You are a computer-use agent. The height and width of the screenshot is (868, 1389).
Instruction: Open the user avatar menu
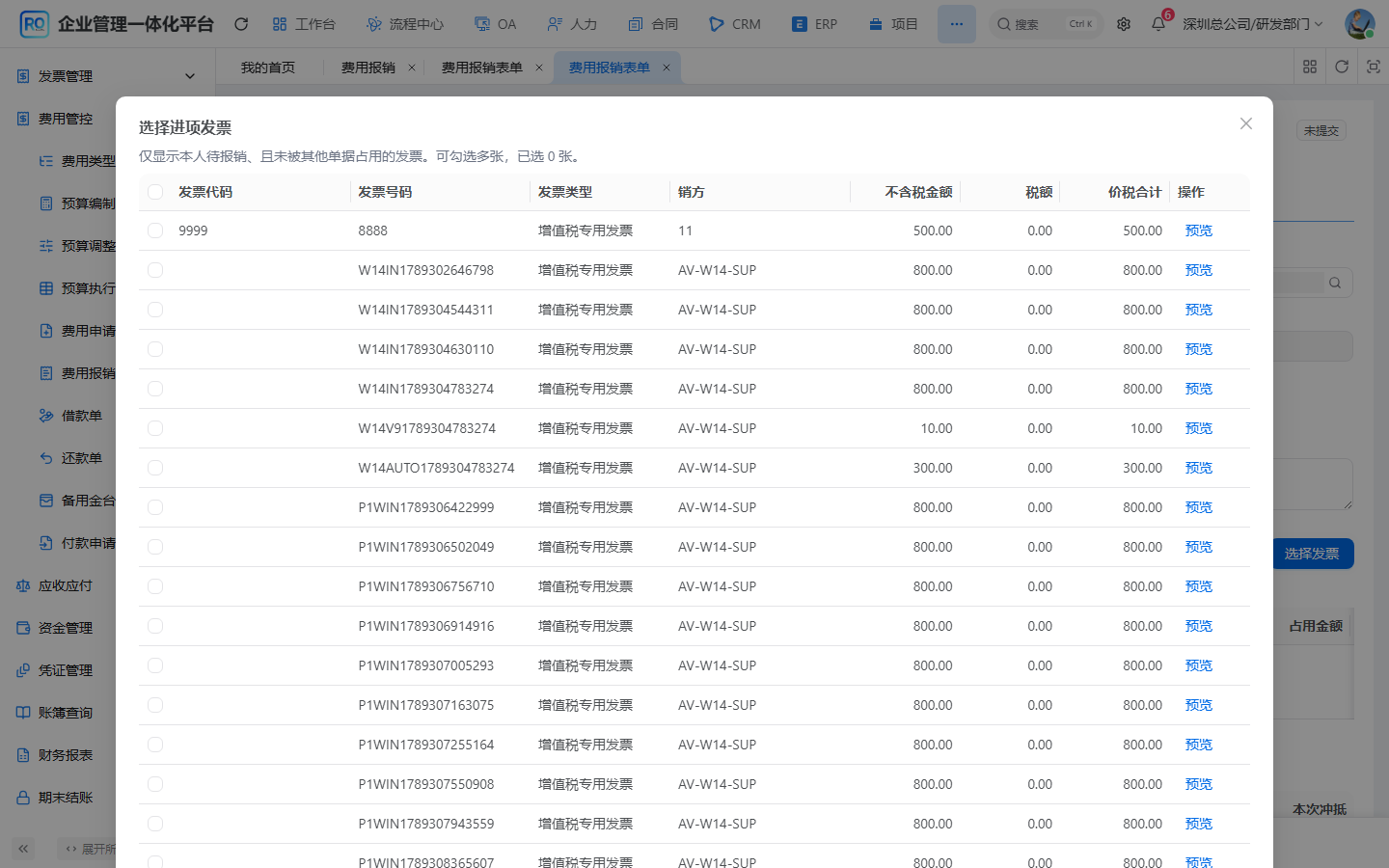(1360, 24)
